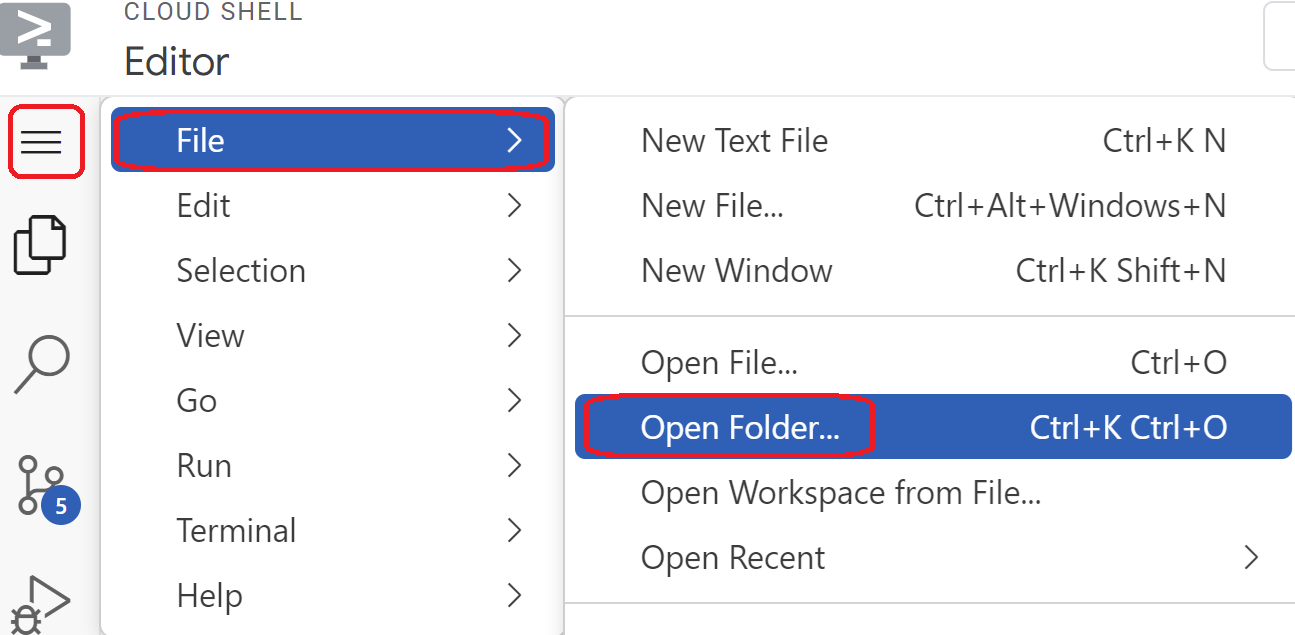Open the Selection menu
Viewport: 1295px width, 635px height.
tap(241, 271)
